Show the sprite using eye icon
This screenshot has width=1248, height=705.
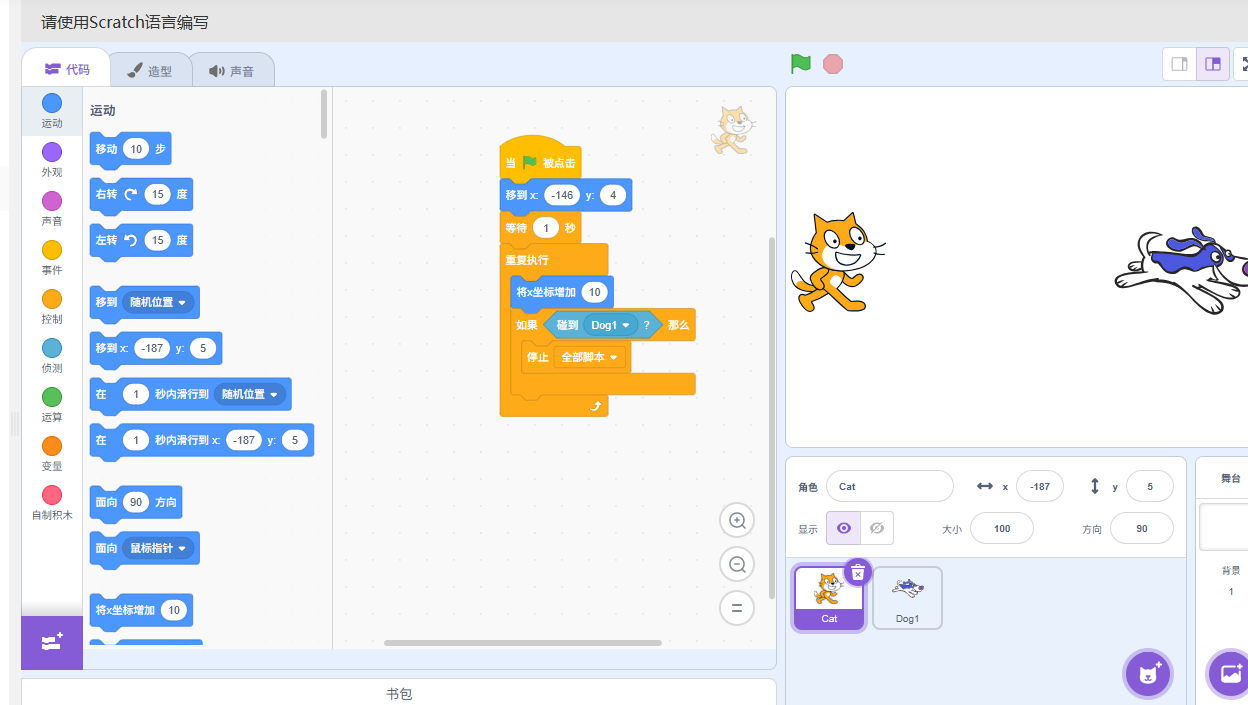click(x=843, y=528)
